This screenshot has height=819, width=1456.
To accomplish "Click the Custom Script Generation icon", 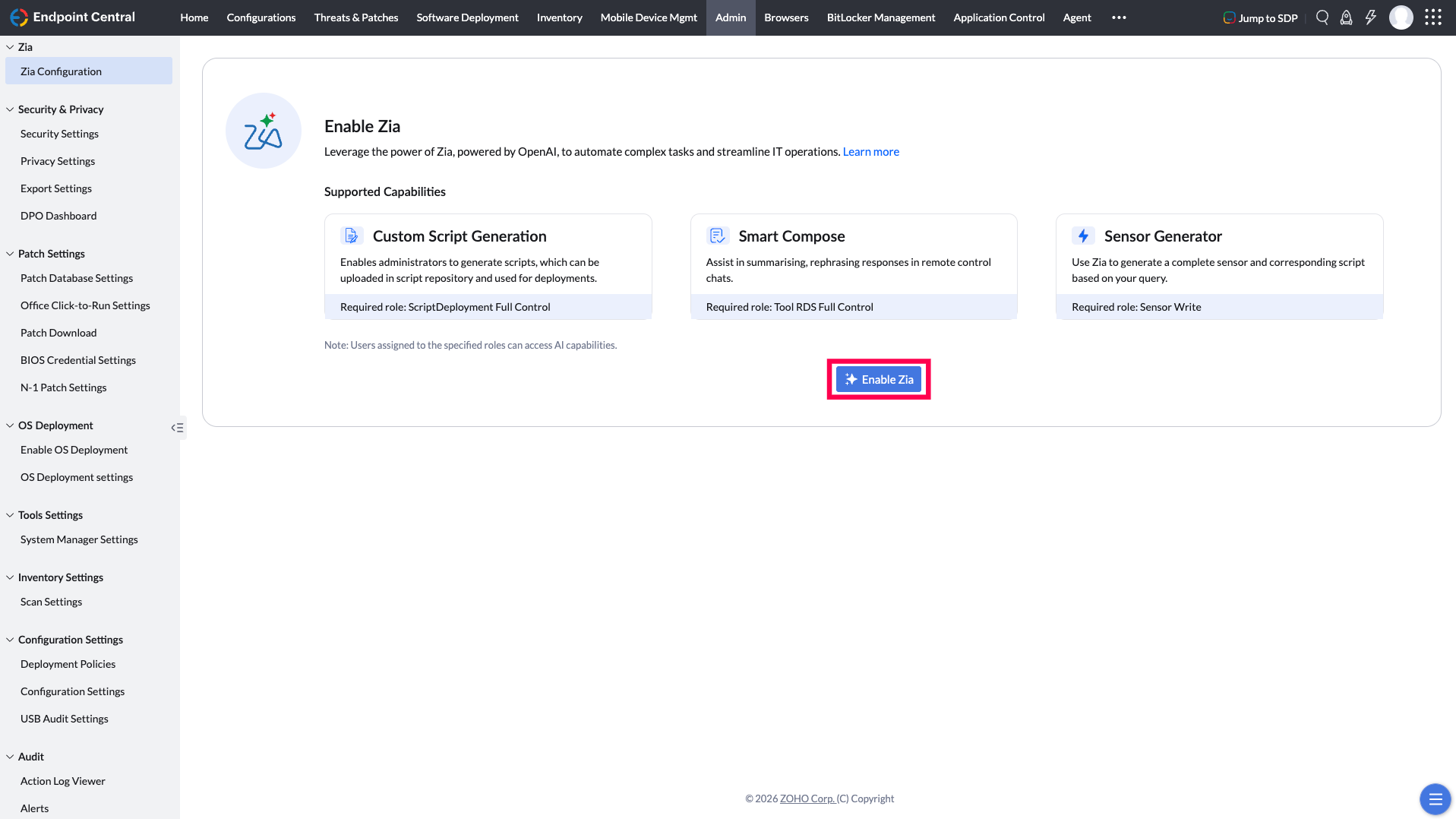I will click(351, 236).
